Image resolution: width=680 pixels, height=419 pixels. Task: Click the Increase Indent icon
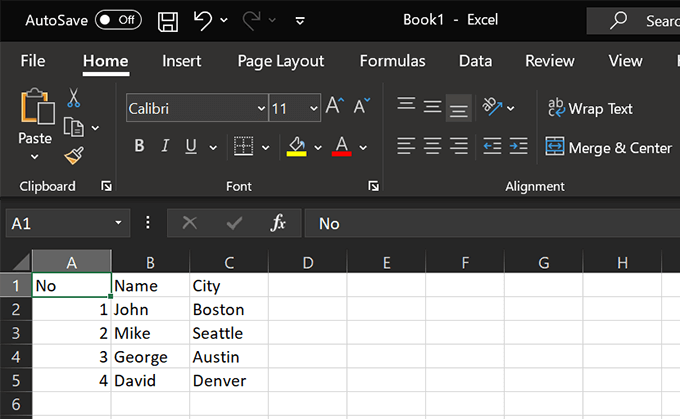pyautogui.click(x=518, y=147)
